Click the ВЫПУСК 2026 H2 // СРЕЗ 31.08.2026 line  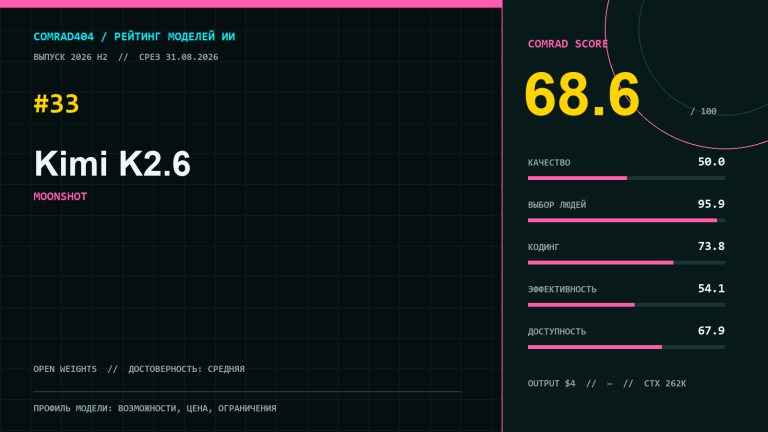[126, 57]
